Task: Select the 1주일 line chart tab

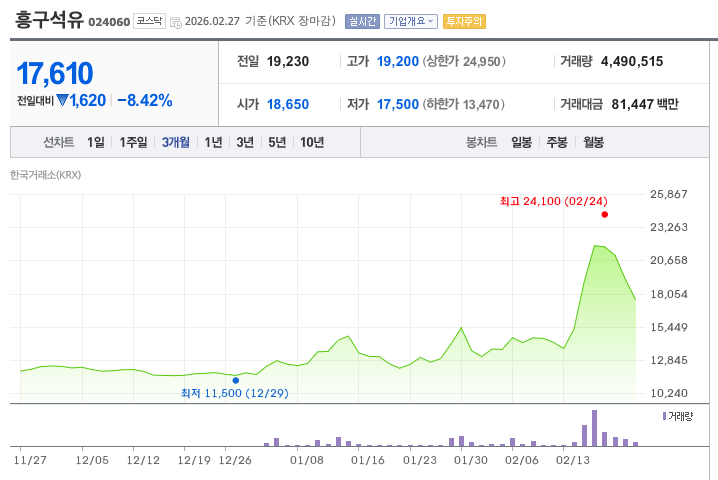Action: pyautogui.click(x=133, y=142)
